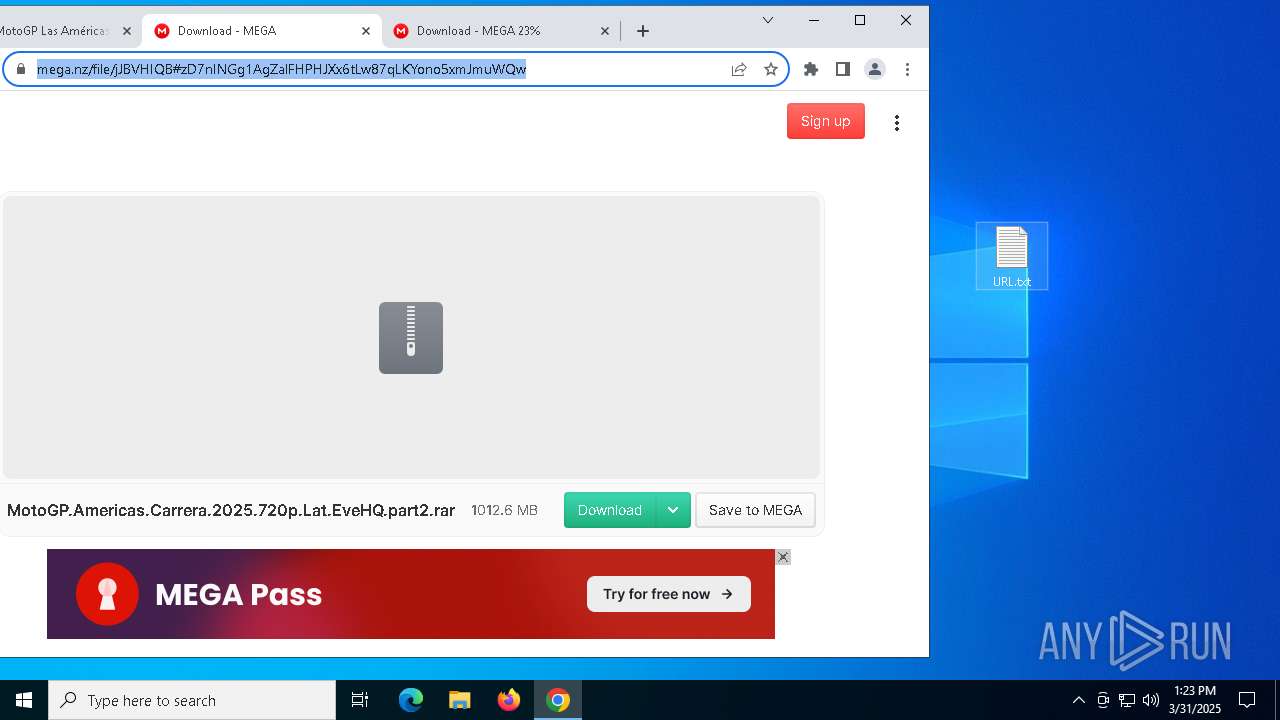Screen dimensions: 1280x720
Task: Click the taskbar search box
Action: pyautogui.click(x=192, y=700)
